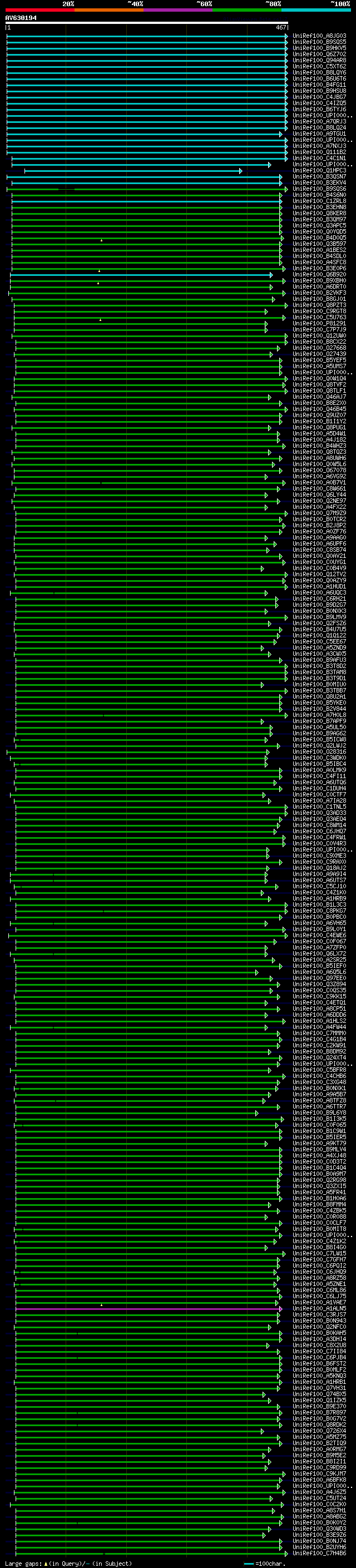Select the UniRef100_B9LMV9 label
This screenshot has width=356, height=1568.
[x=319, y=617]
